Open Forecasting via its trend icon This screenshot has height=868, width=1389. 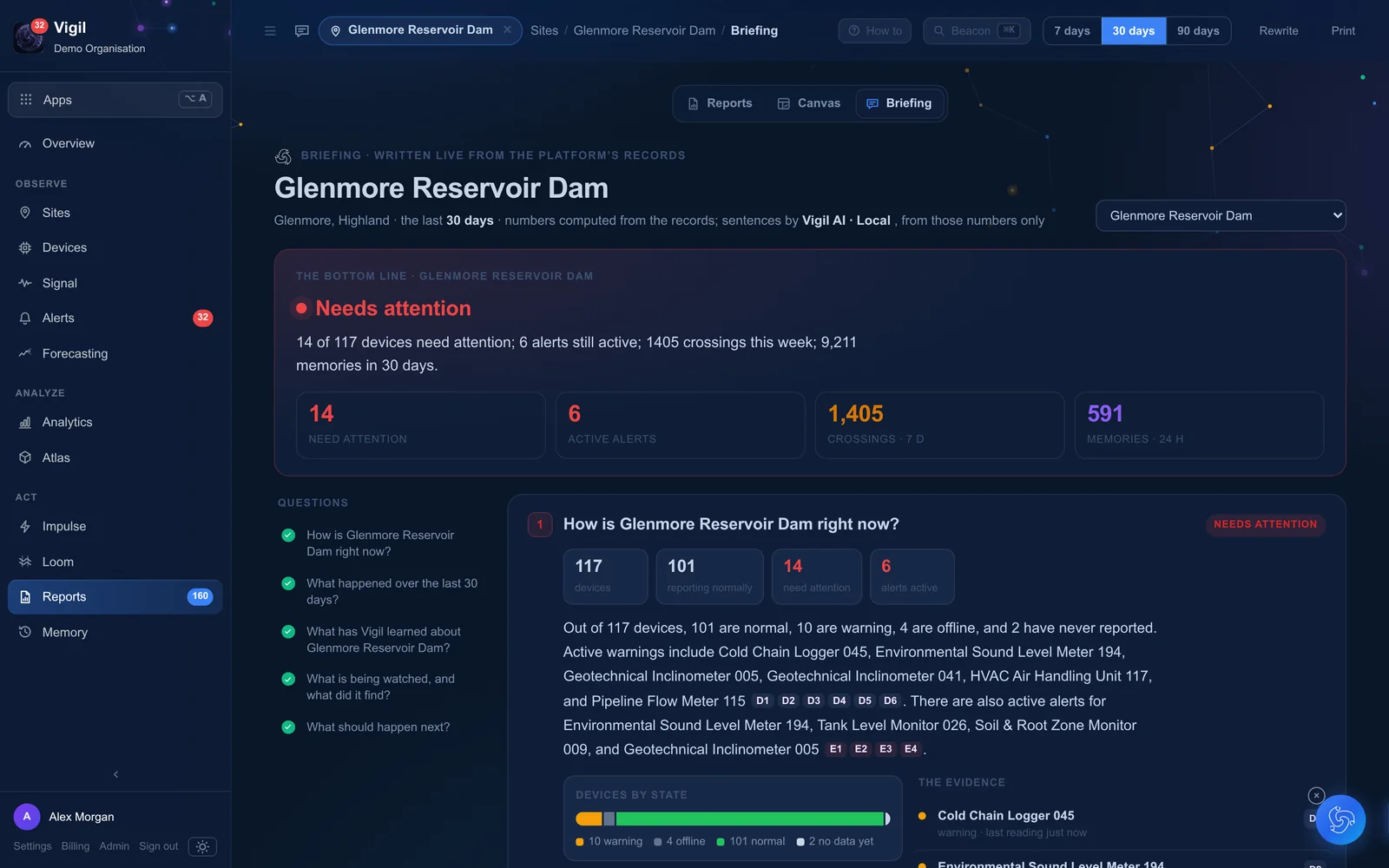[25, 353]
